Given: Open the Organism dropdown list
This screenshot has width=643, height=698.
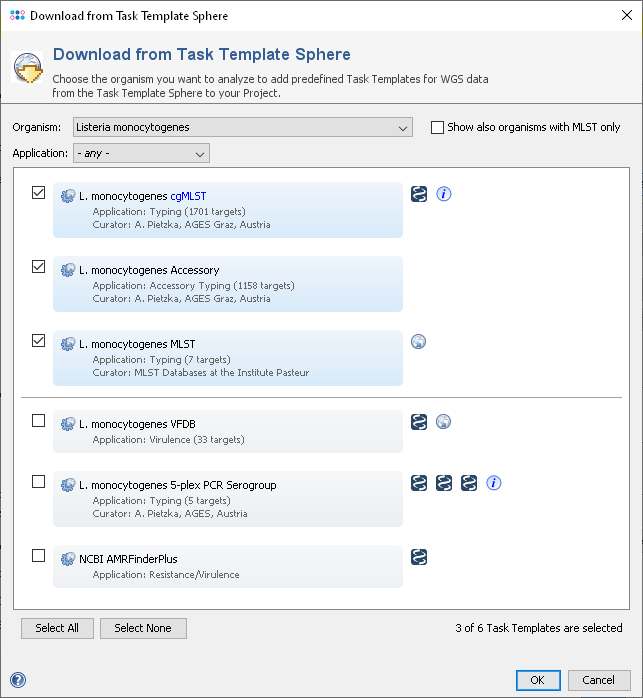Looking at the screenshot, I should (x=242, y=127).
